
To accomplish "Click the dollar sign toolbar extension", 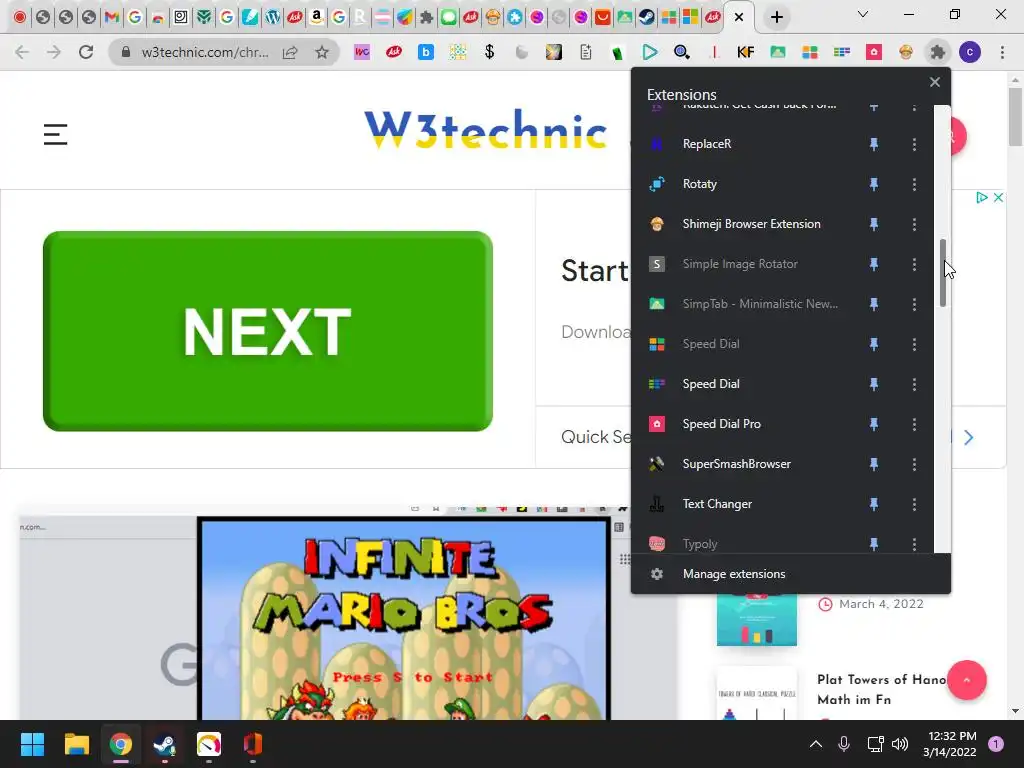I will (x=489, y=52).
